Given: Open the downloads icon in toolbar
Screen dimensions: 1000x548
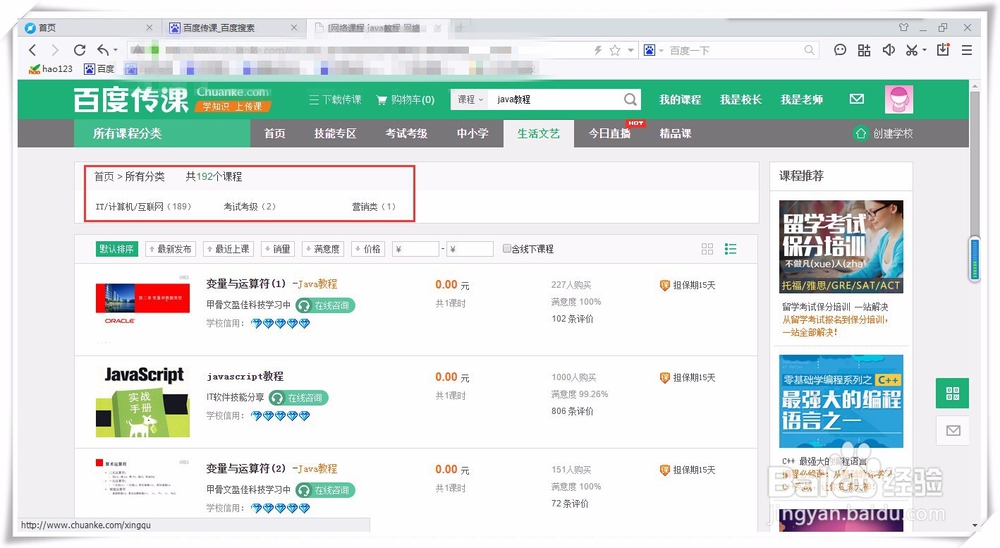Looking at the screenshot, I should click(x=943, y=50).
